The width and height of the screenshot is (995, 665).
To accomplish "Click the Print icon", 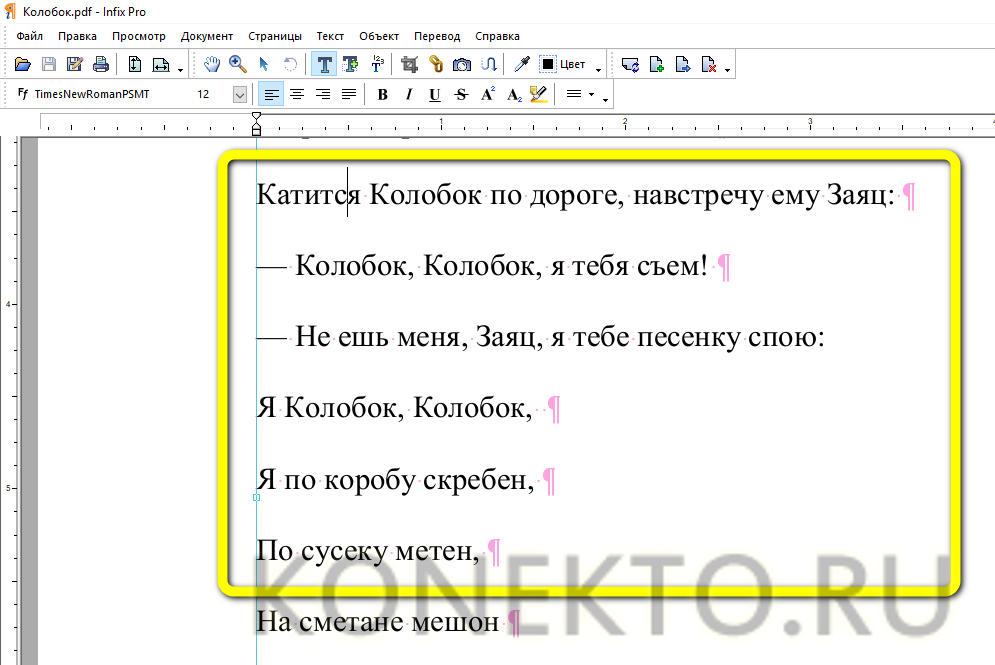I will click(x=101, y=64).
